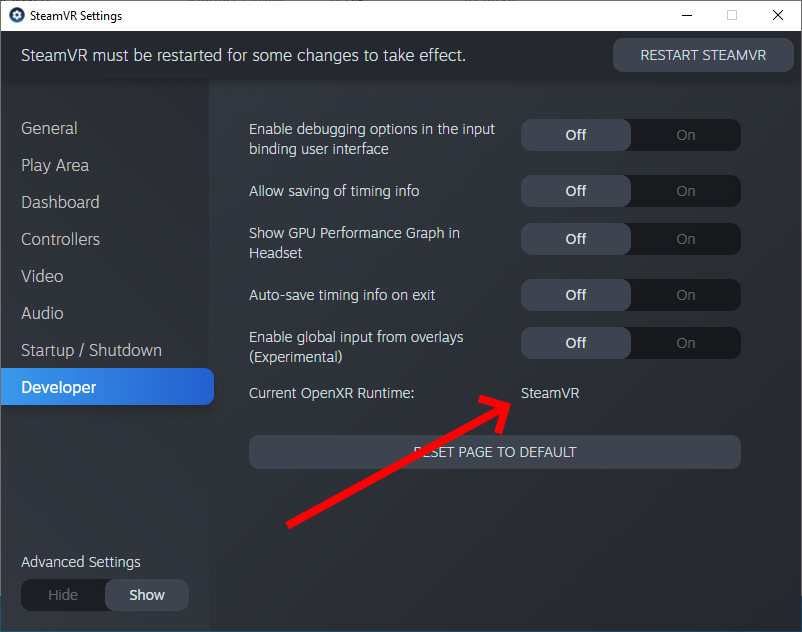Restart SteamVR using the top button
Viewport: 802px width, 632px height.
click(x=703, y=55)
